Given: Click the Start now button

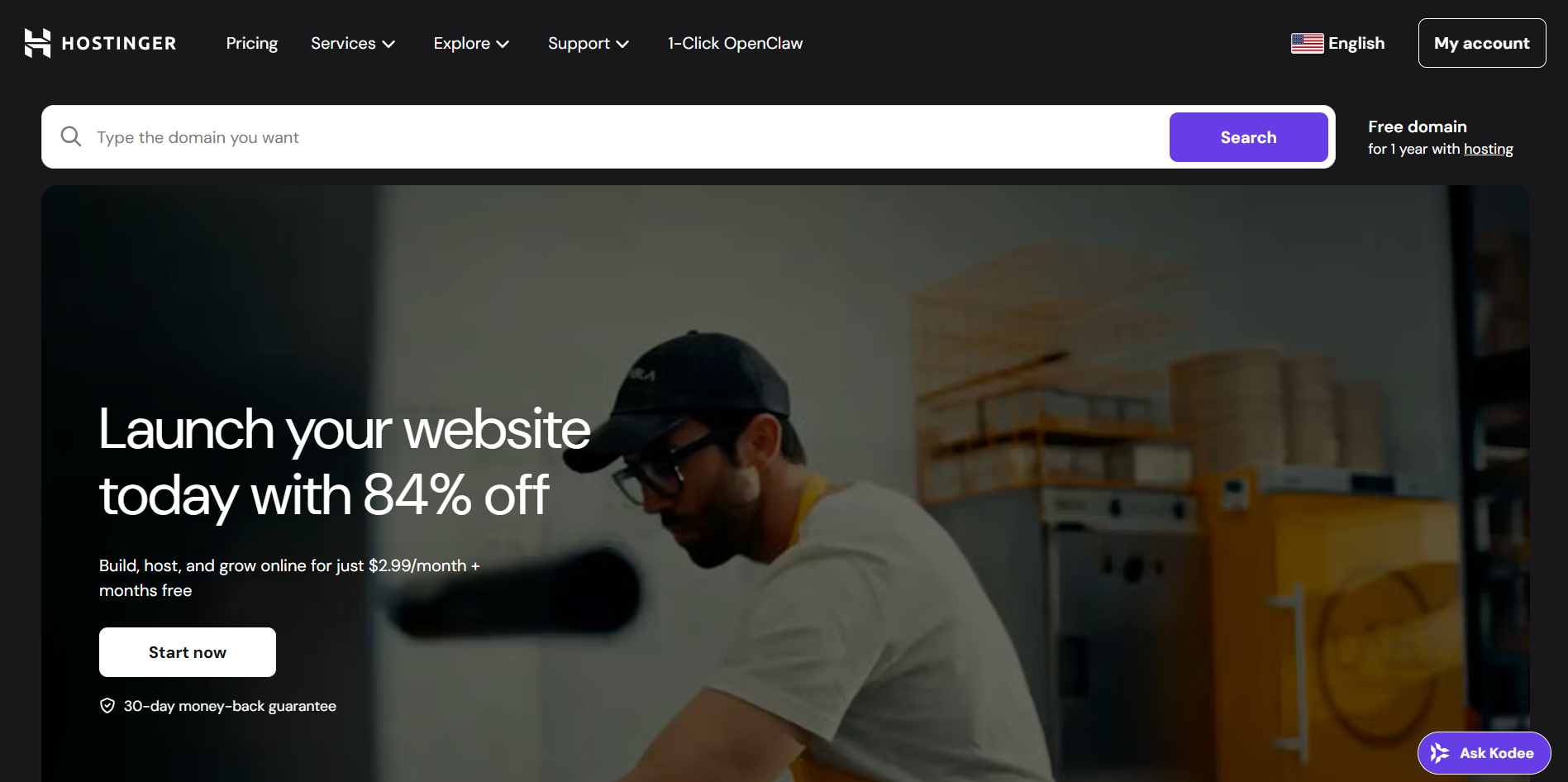Looking at the screenshot, I should point(188,652).
